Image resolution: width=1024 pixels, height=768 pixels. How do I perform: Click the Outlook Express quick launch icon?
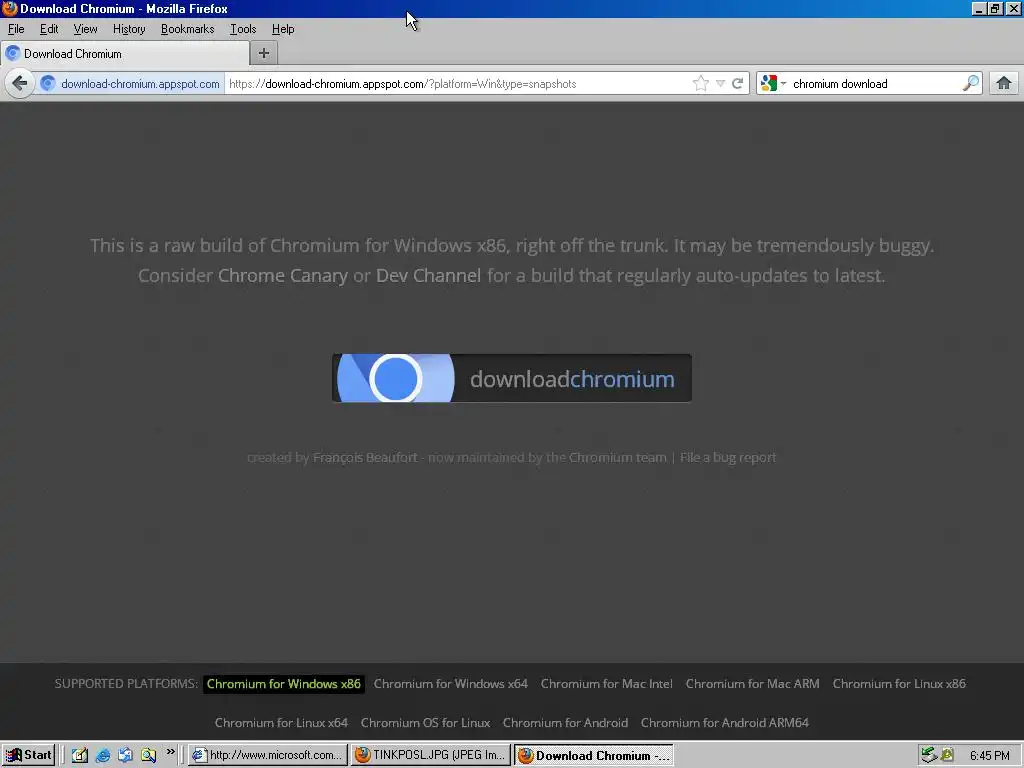[125, 755]
